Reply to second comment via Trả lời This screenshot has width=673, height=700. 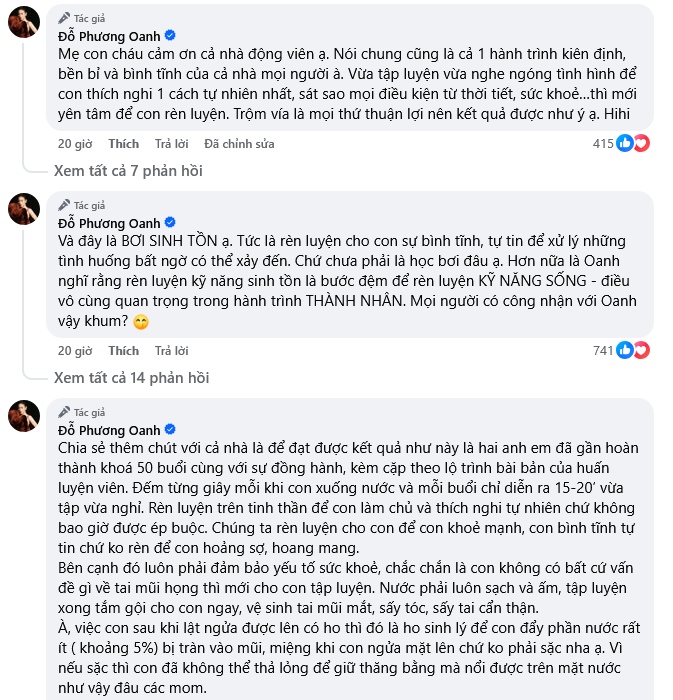coord(171,351)
